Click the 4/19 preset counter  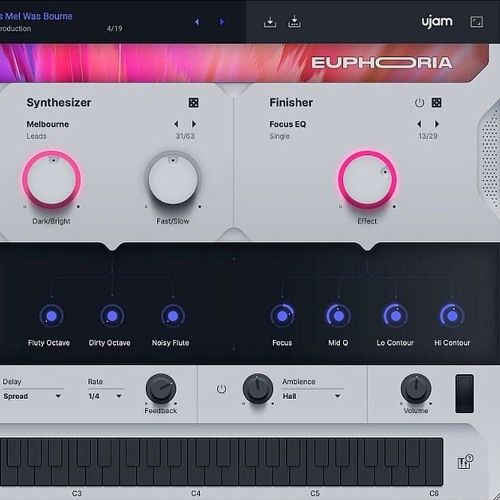[114, 28]
